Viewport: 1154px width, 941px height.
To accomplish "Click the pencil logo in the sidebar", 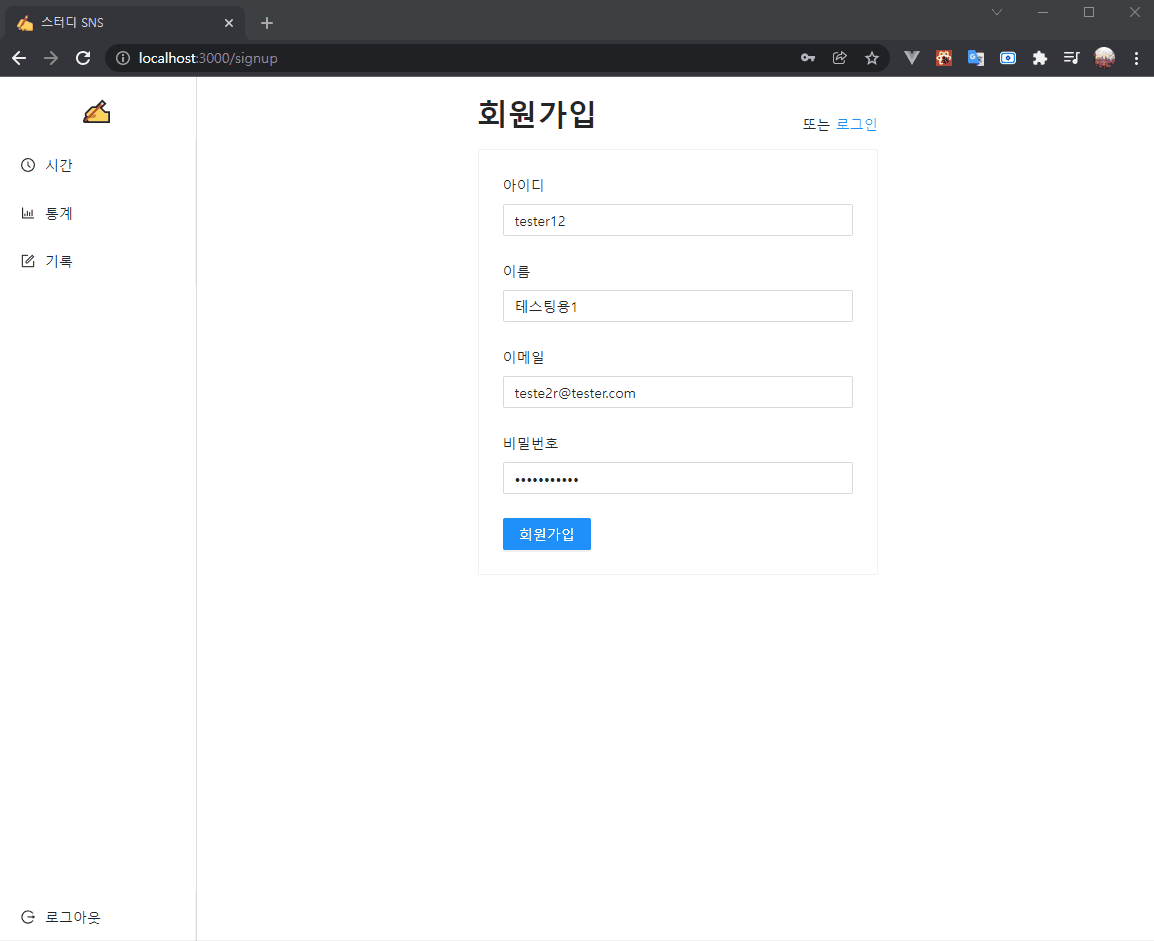I will tap(96, 112).
